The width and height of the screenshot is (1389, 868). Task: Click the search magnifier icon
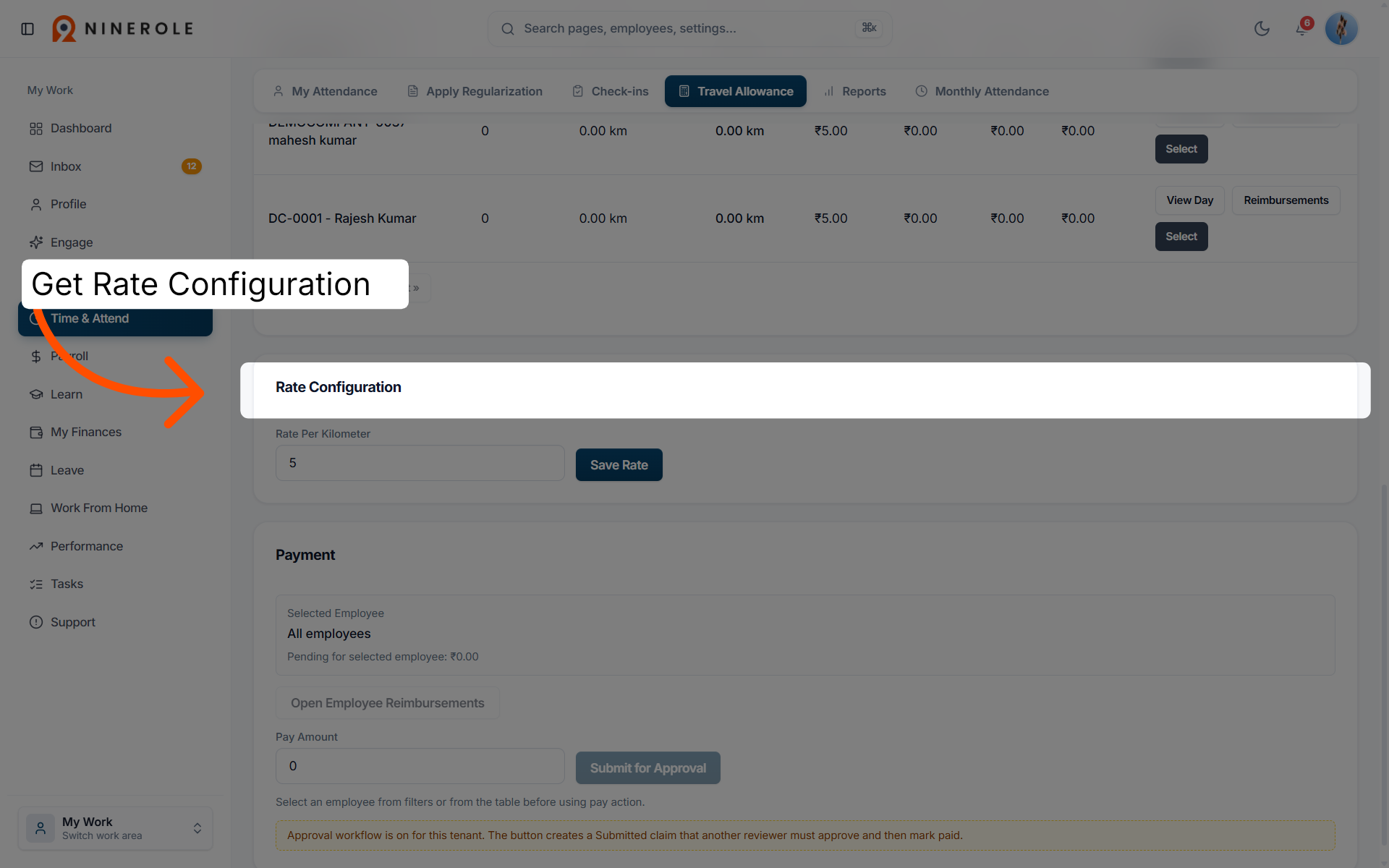508,29
